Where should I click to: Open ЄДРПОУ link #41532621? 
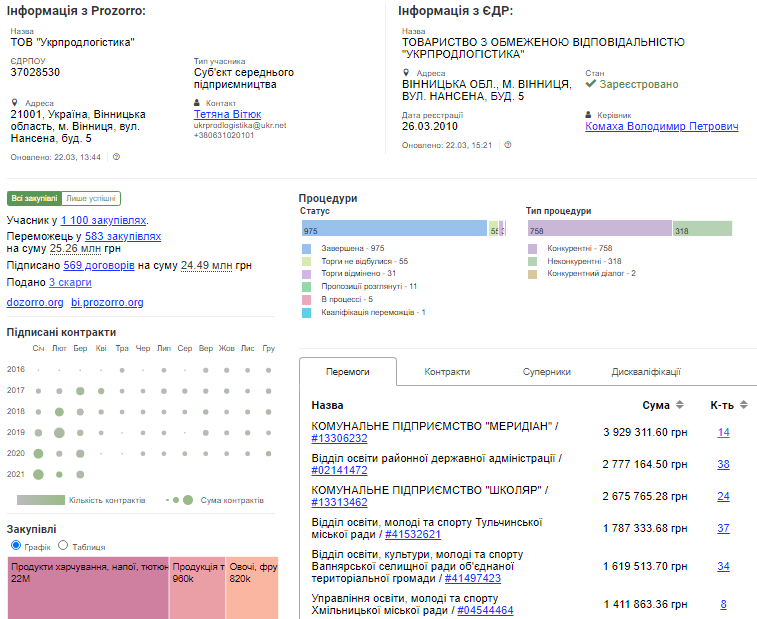pos(413,535)
